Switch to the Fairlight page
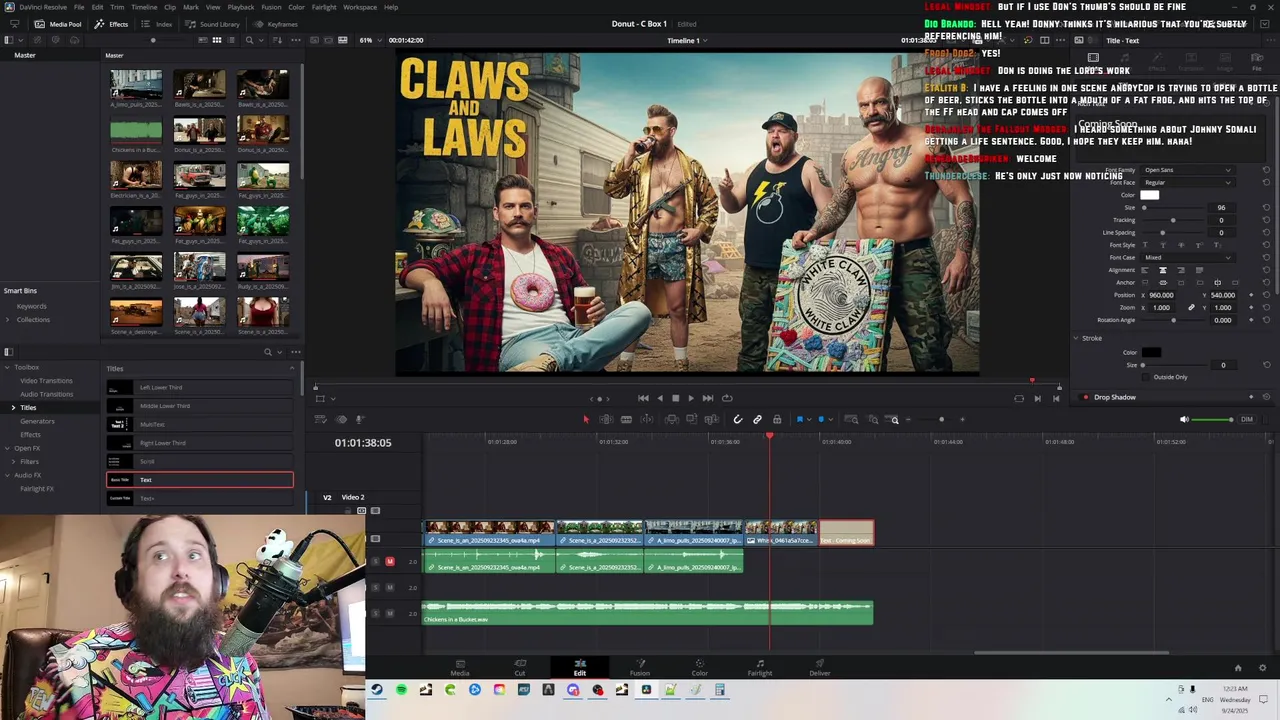 pyautogui.click(x=760, y=667)
